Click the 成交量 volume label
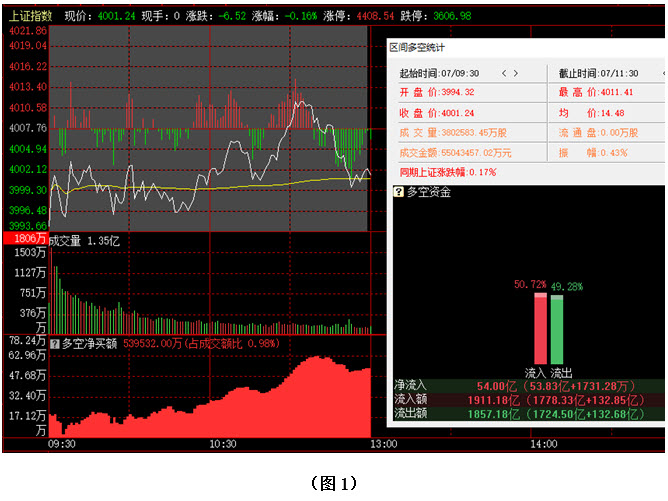Viewport: 668px width, 501px height. (x=67, y=240)
